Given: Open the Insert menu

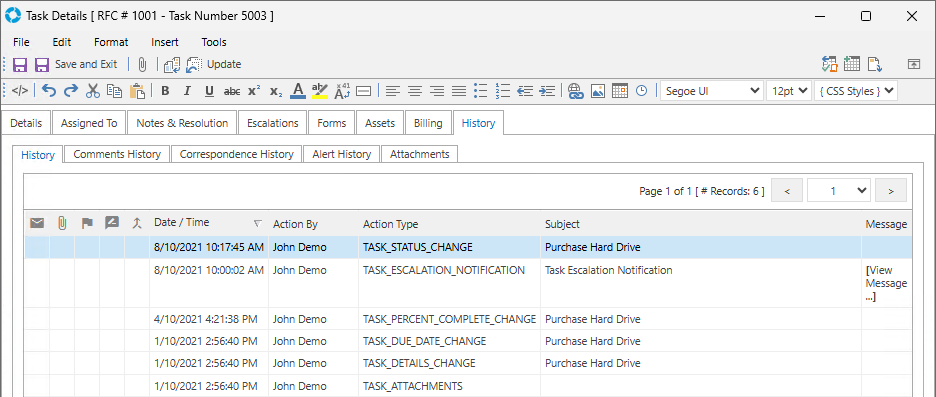Looking at the screenshot, I should pyautogui.click(x=165, y=42).
